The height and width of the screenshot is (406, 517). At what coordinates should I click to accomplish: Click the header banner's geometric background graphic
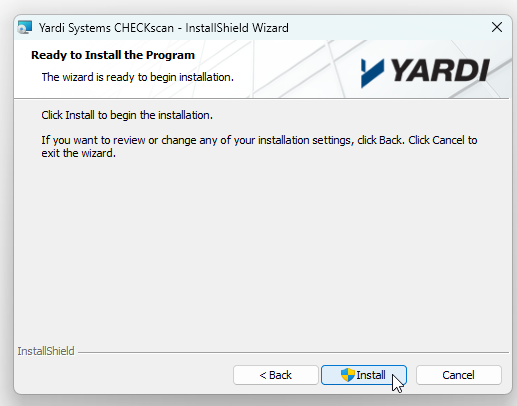pyautogui.click(x=300, y=69)
